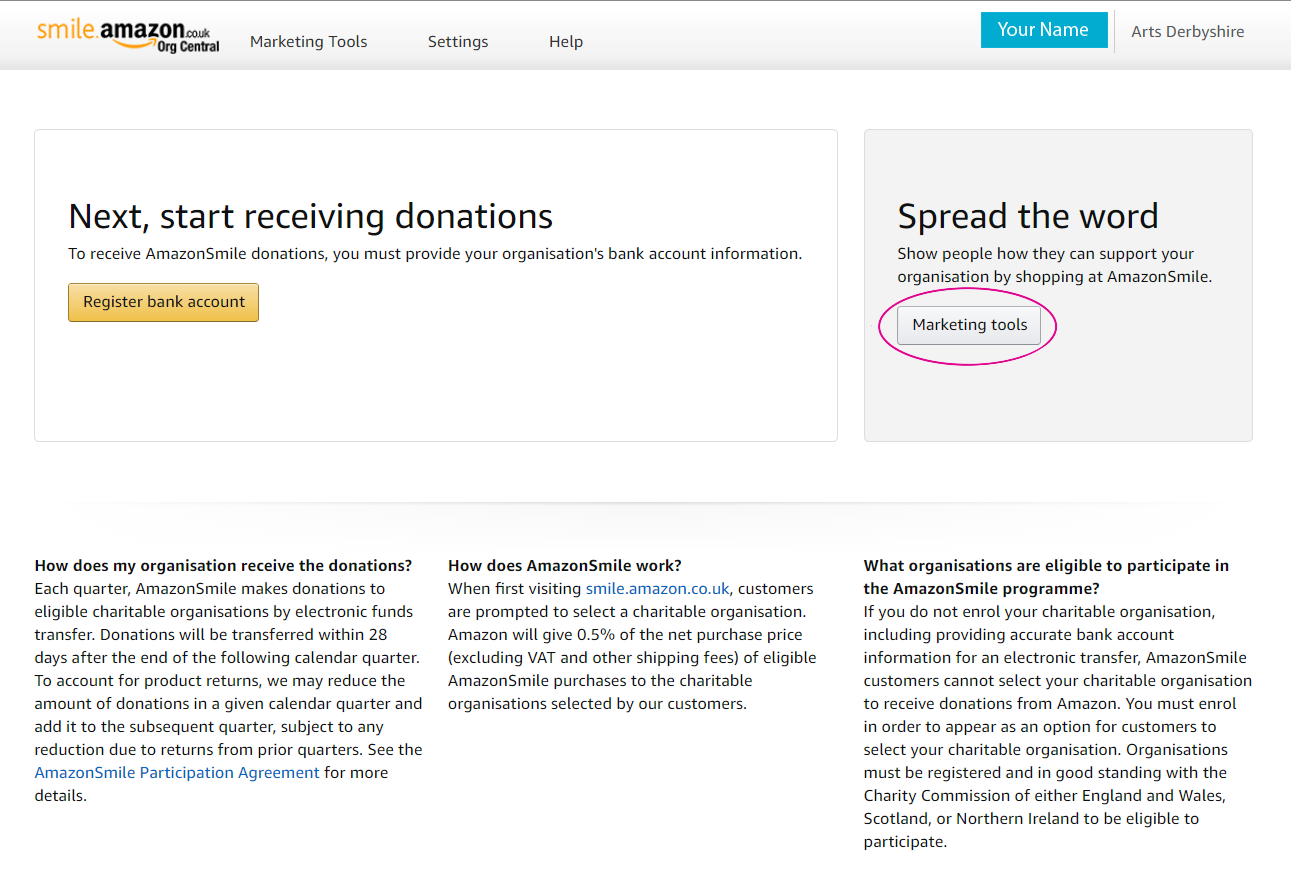
Task: Select the Spread the word heading
Action: (1029, 215)
